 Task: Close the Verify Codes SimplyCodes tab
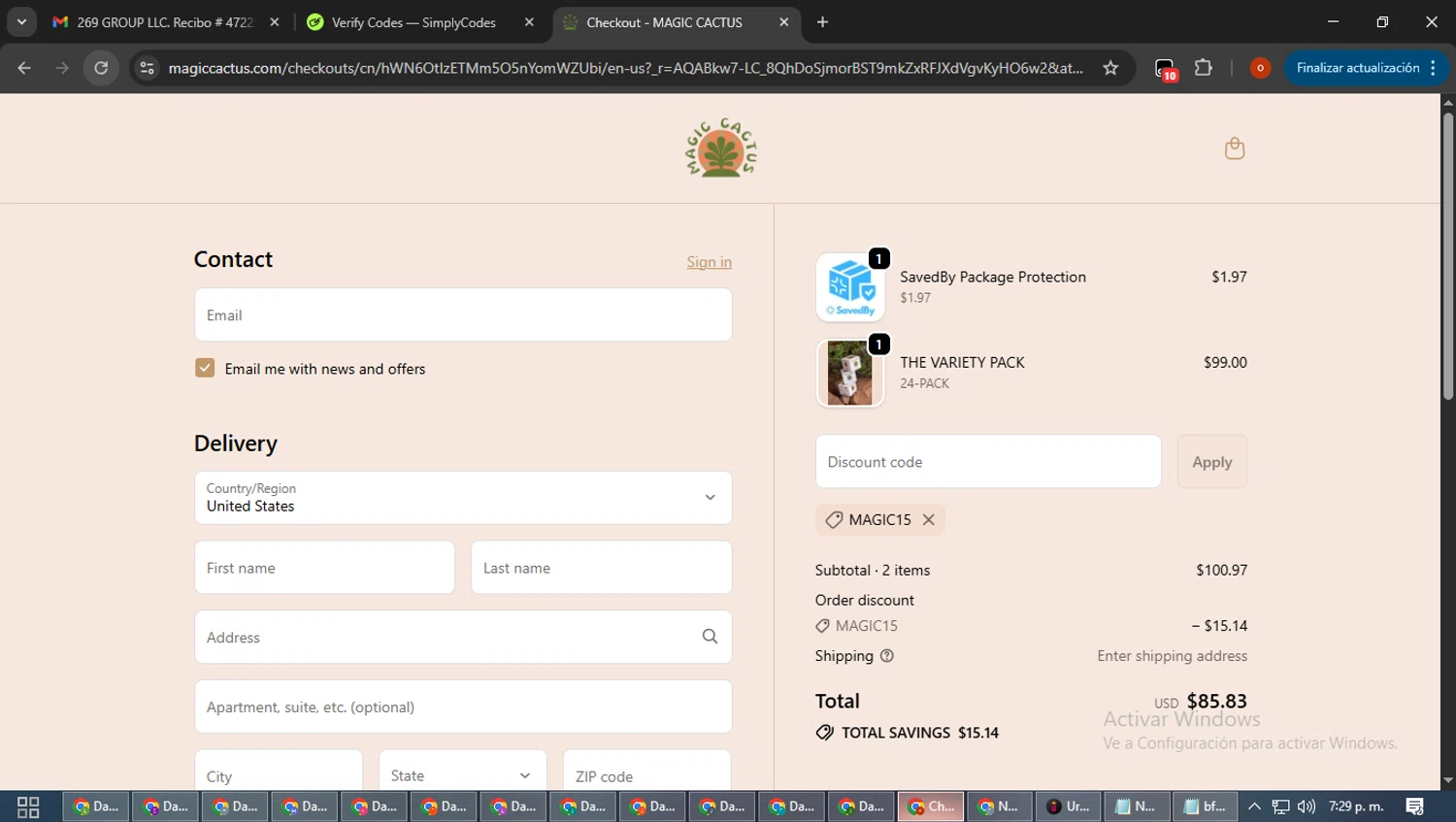[529, 22]
